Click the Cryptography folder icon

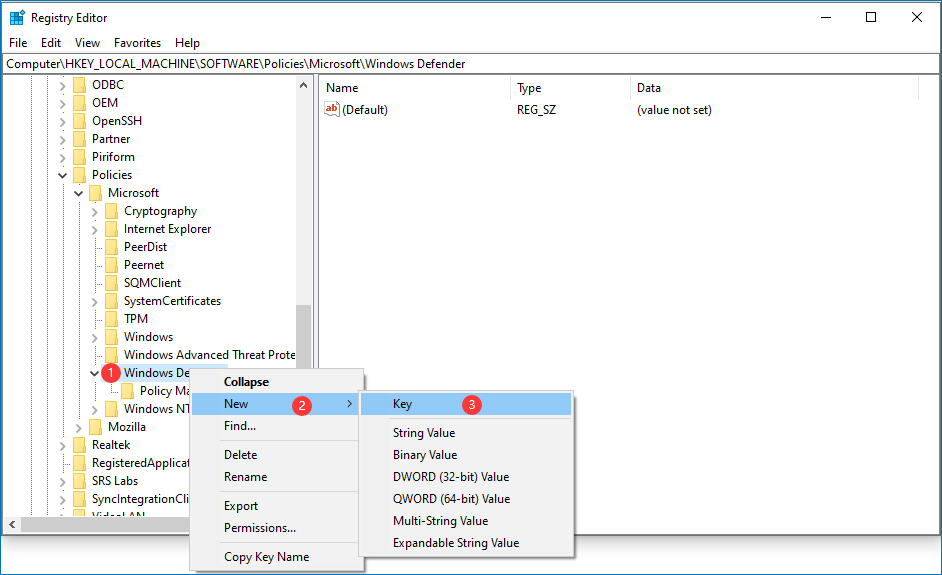111,211
